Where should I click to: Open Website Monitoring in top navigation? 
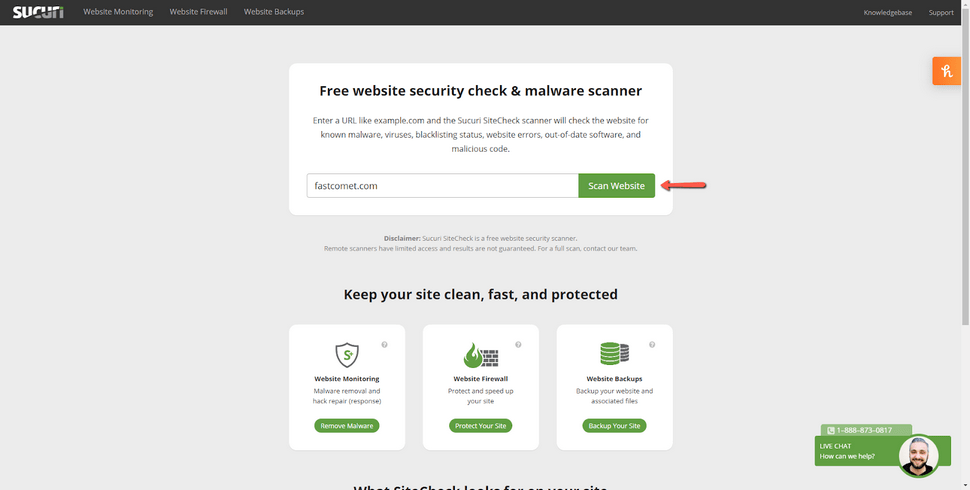[x=118, y=12]
